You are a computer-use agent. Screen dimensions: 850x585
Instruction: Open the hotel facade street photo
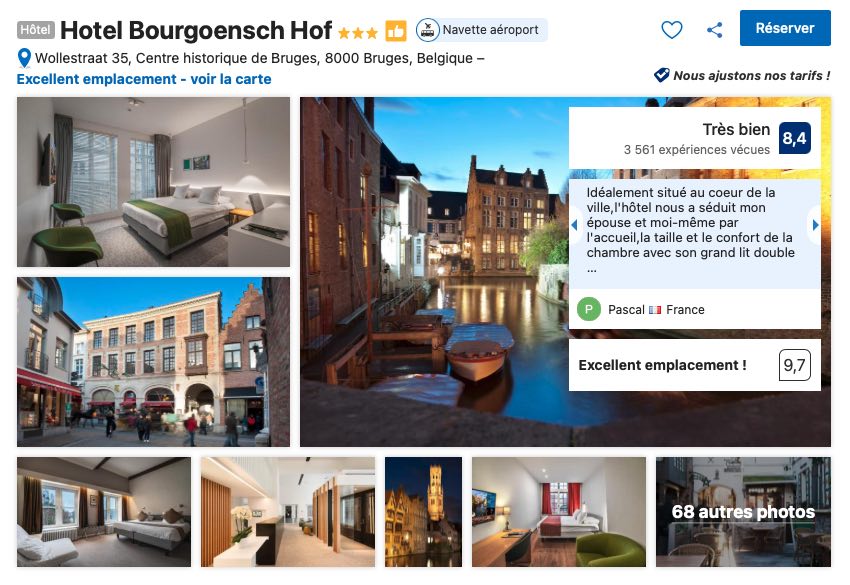pos(153,362)
